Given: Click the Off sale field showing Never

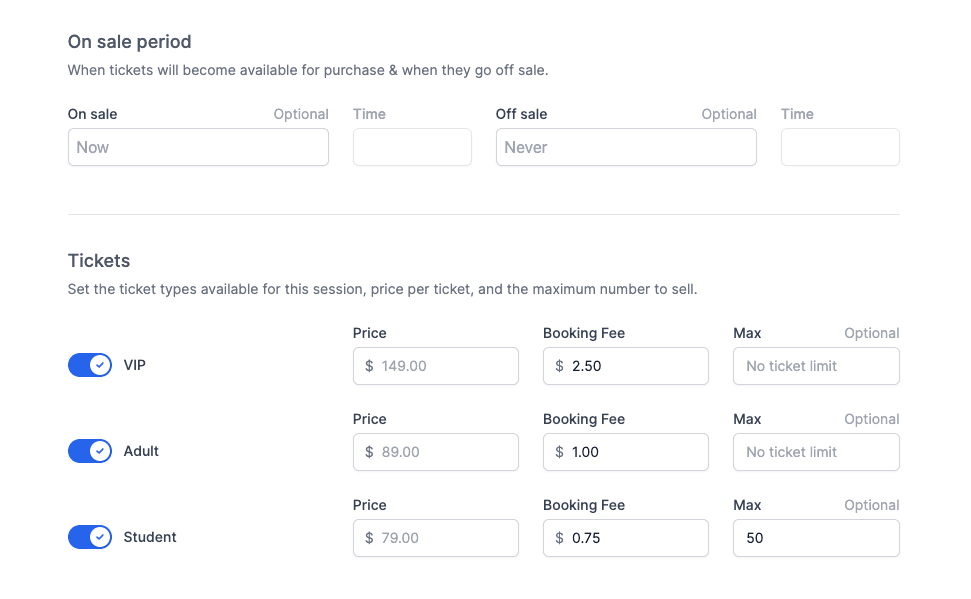Looking at the screenshot, I should coord(626,147).
